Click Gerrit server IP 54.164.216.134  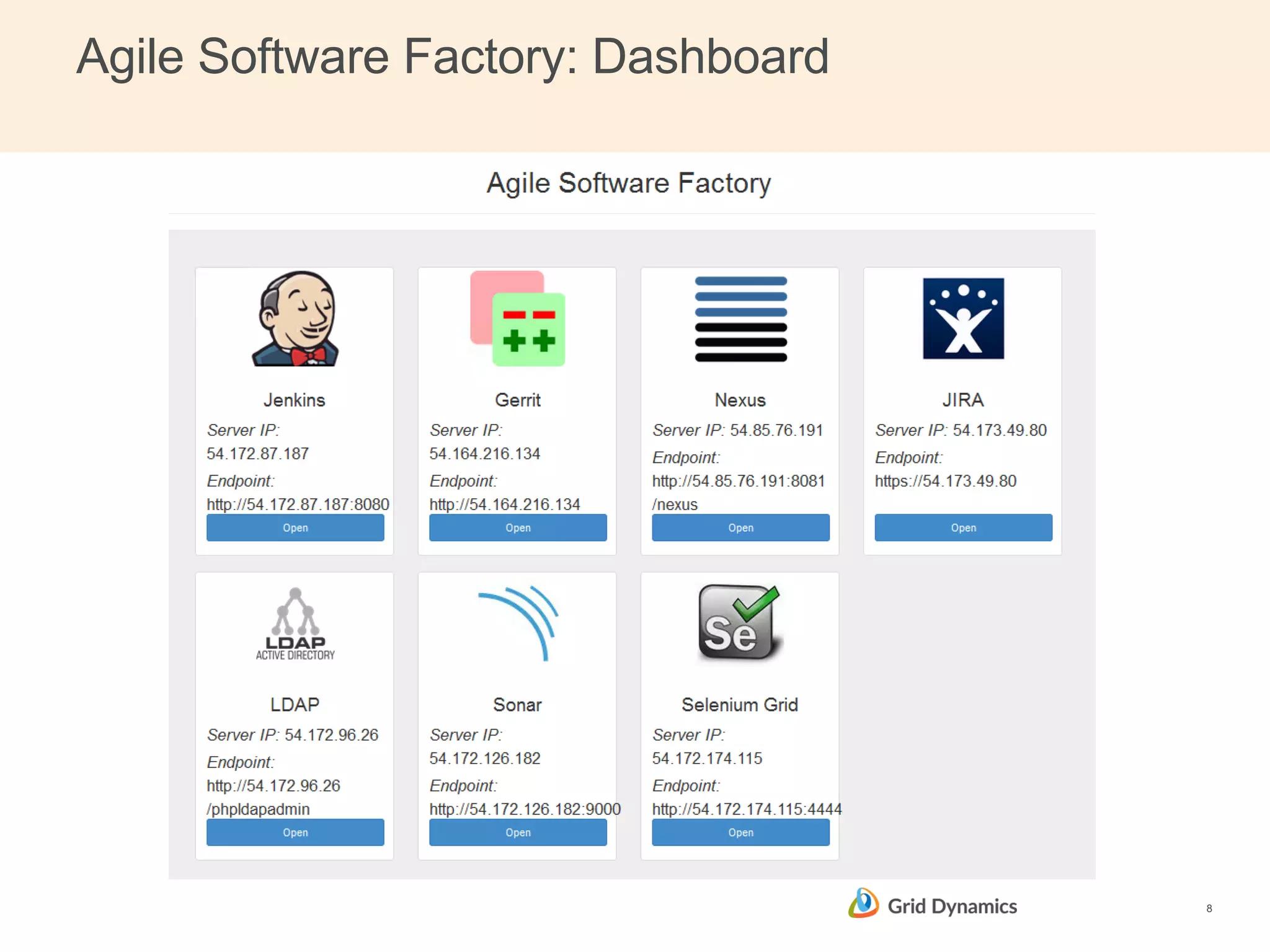(485, 454)
